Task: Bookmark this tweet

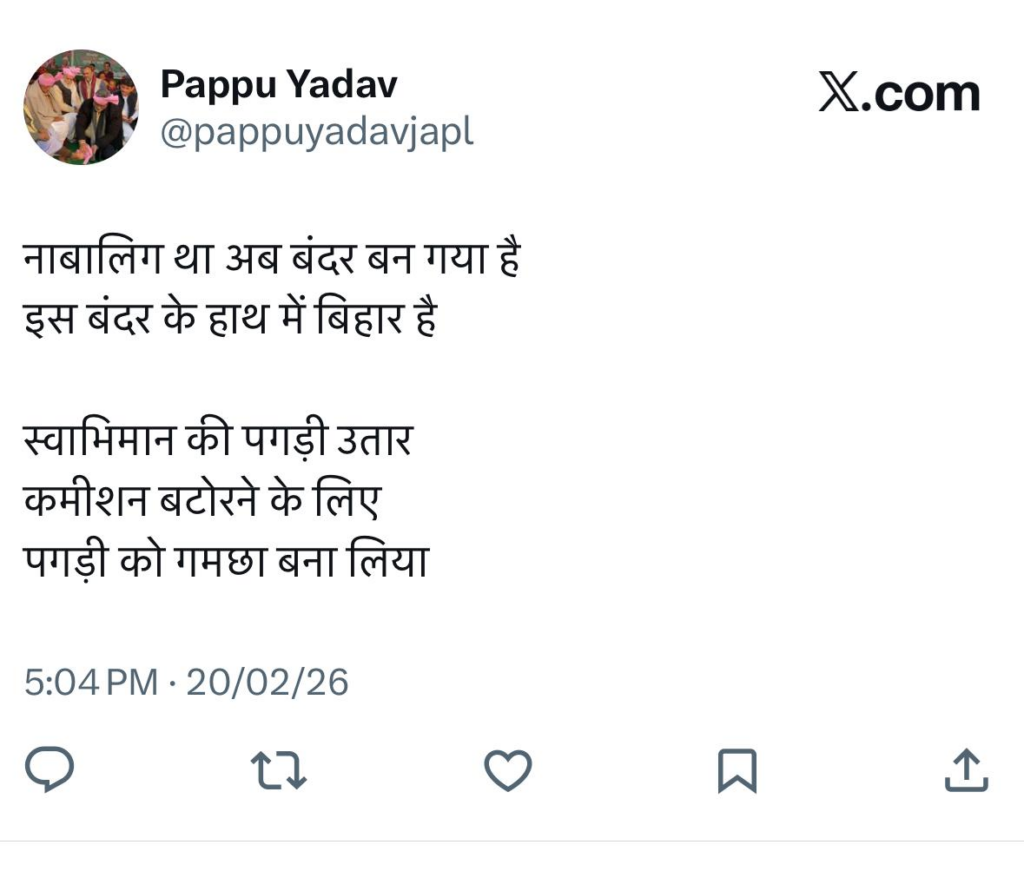Action: click(738, 771)
